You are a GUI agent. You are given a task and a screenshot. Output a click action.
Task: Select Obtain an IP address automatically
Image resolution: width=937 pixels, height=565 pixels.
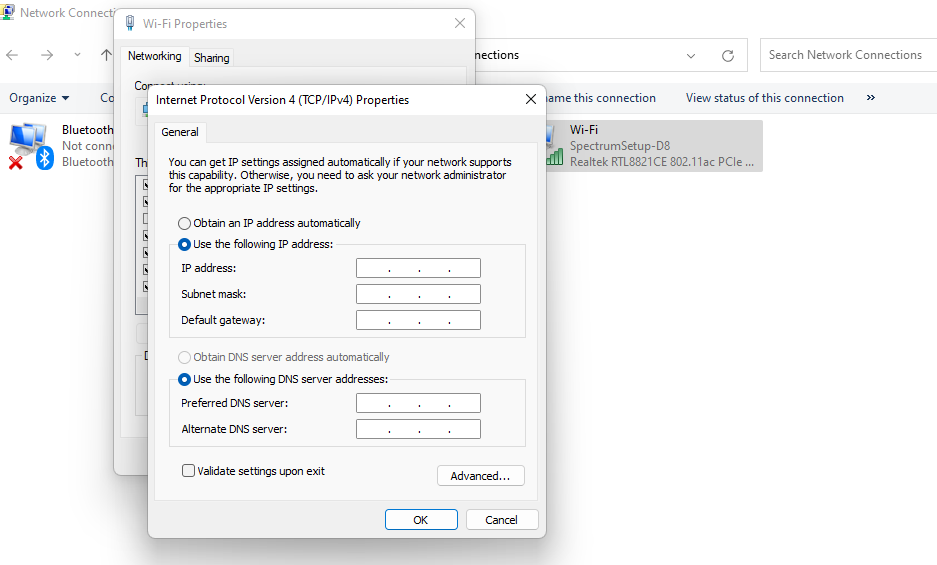(x=184, y=224)
